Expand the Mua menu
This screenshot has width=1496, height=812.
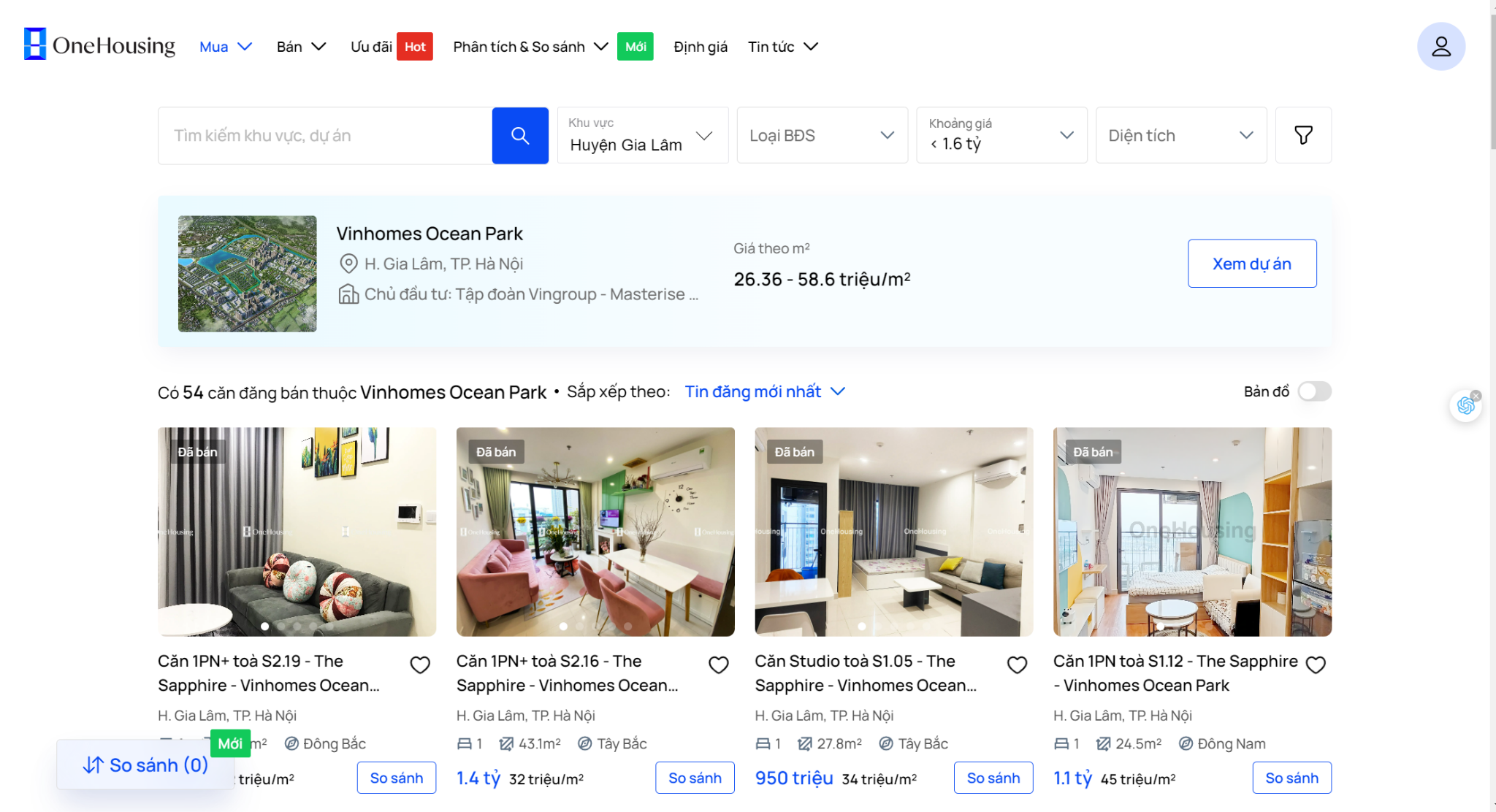(226, 47)
